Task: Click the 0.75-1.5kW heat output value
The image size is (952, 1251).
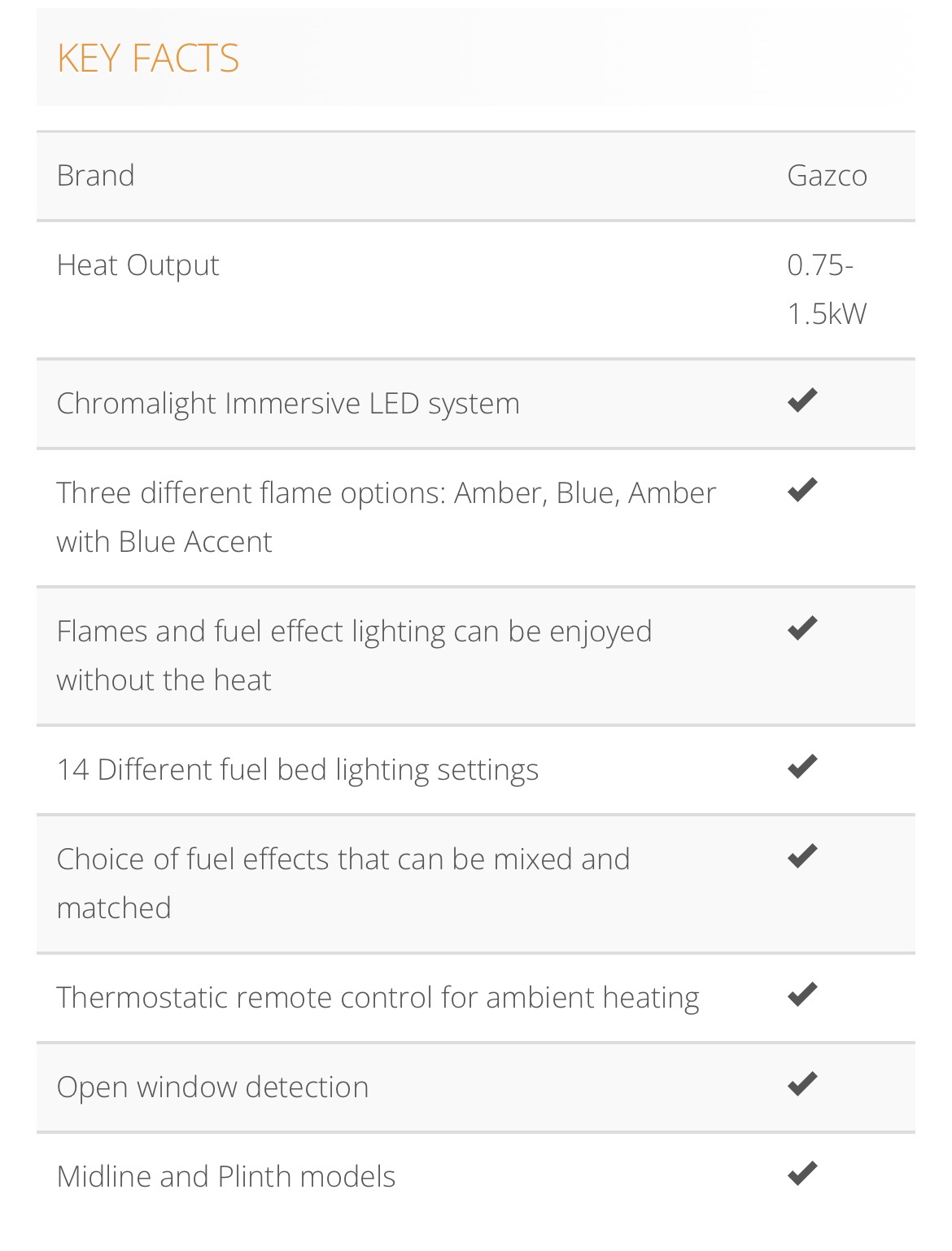Action: point(828,290)
